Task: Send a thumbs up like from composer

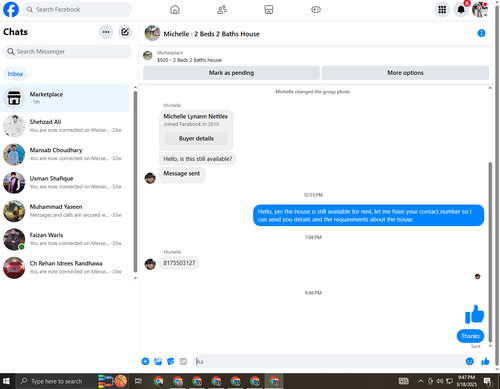Action: pyautogui.click(x=485, y=361)
